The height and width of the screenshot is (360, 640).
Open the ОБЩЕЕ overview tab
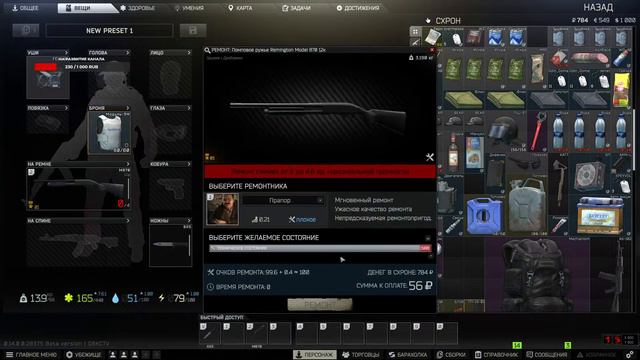point(25,8)
